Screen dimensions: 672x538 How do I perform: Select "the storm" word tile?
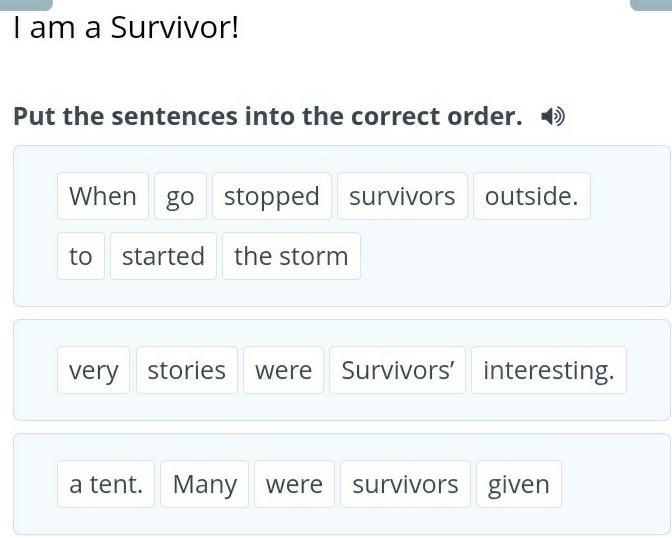click(x=291, y=256)
